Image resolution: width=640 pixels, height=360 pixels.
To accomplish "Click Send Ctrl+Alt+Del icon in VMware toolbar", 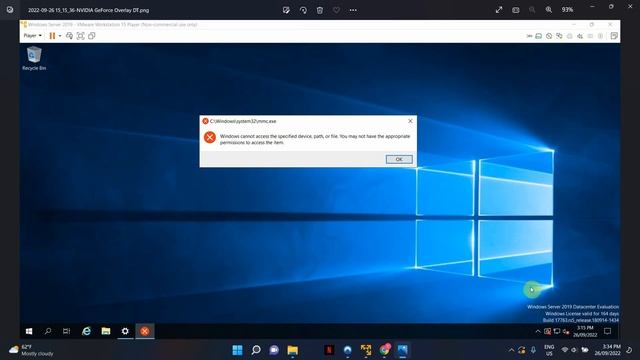I will point(69,36).
